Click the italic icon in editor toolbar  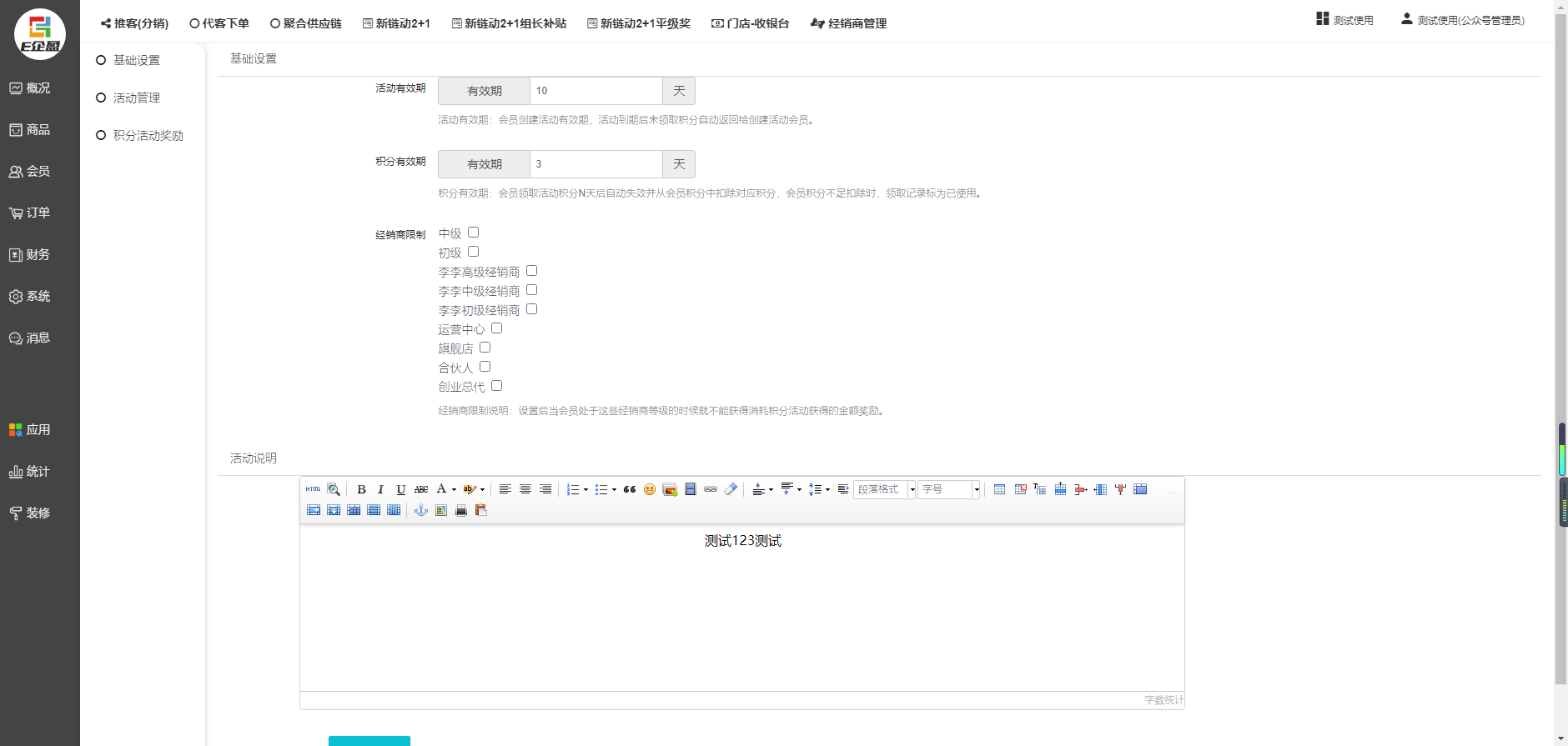pyautogui.click(x=380, y=489)
